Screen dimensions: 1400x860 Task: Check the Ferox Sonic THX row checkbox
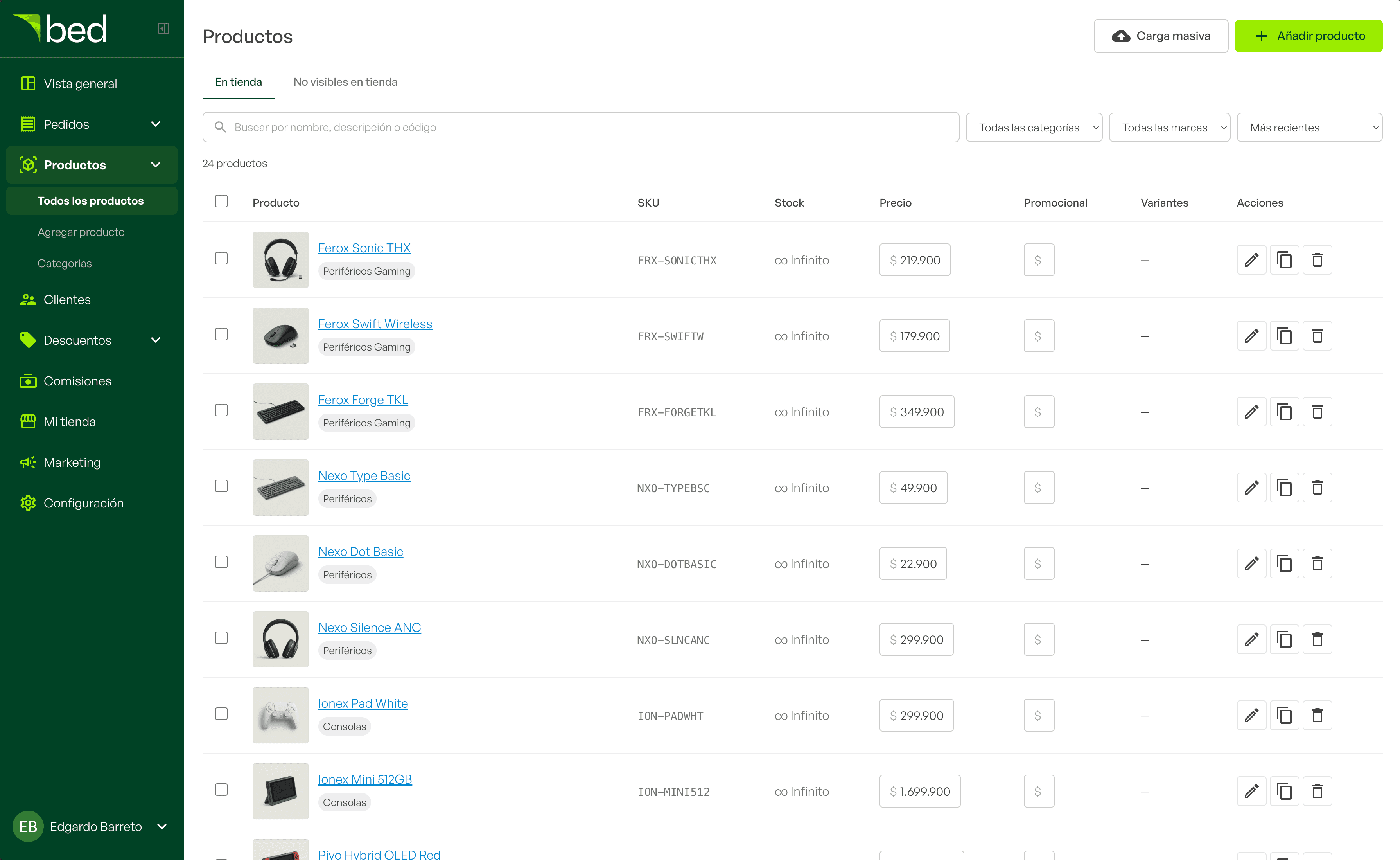coord(221,258)
